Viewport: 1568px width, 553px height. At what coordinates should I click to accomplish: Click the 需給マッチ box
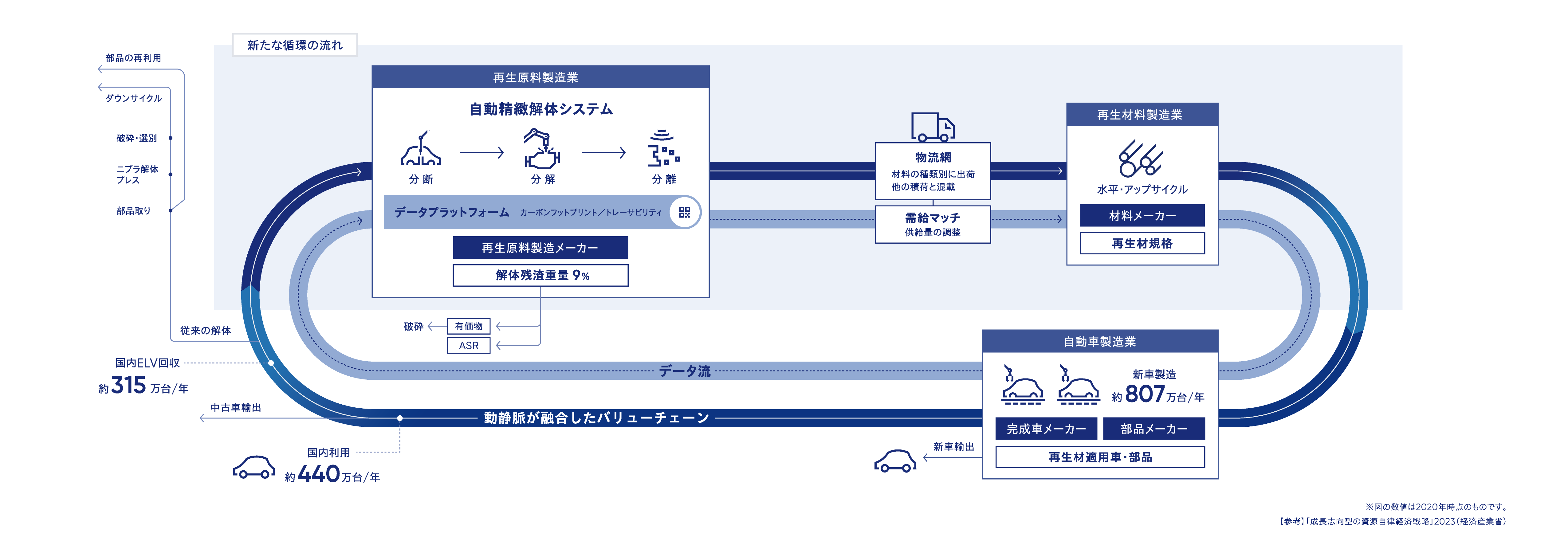(933, 225)
